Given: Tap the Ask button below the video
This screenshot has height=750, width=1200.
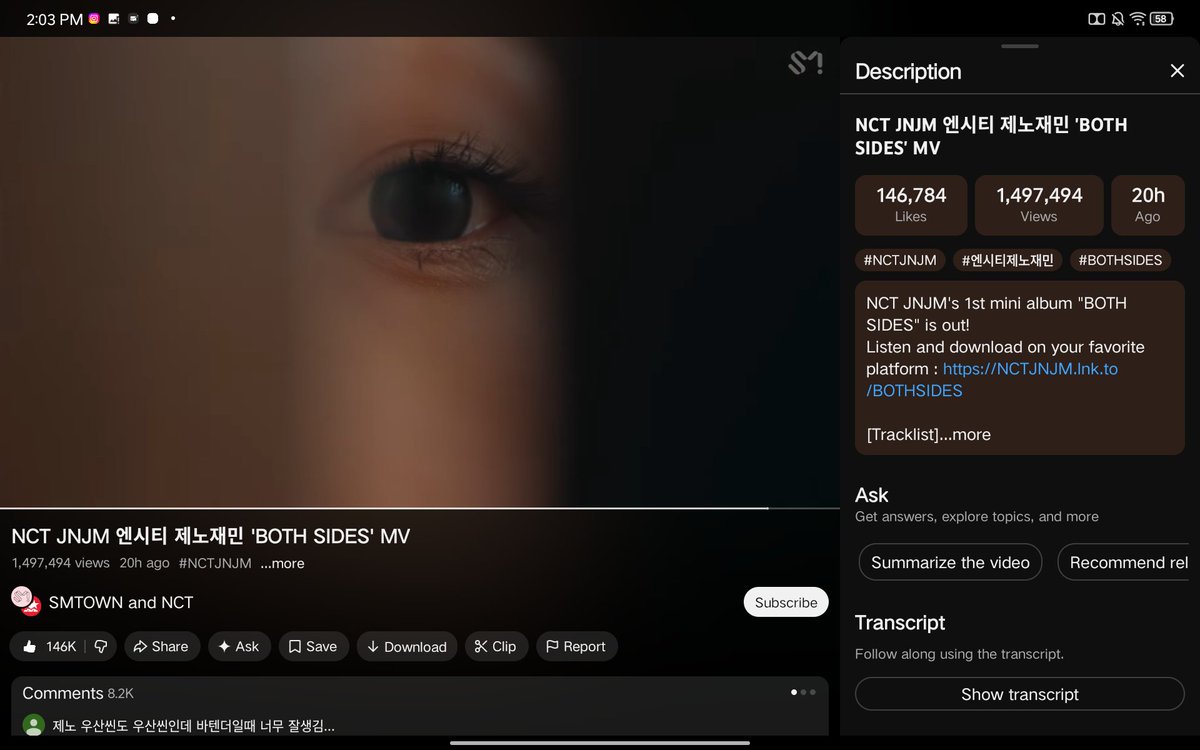Looking at the screenshot, I should pyautogui.click(x=239, y=647).
